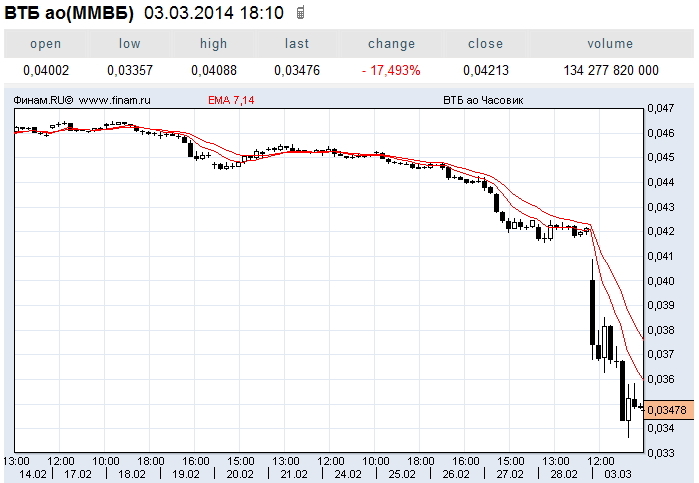Screen dimensions: 699x483
Task: Click the 'last' column header
Action: (x=297, y=43)
